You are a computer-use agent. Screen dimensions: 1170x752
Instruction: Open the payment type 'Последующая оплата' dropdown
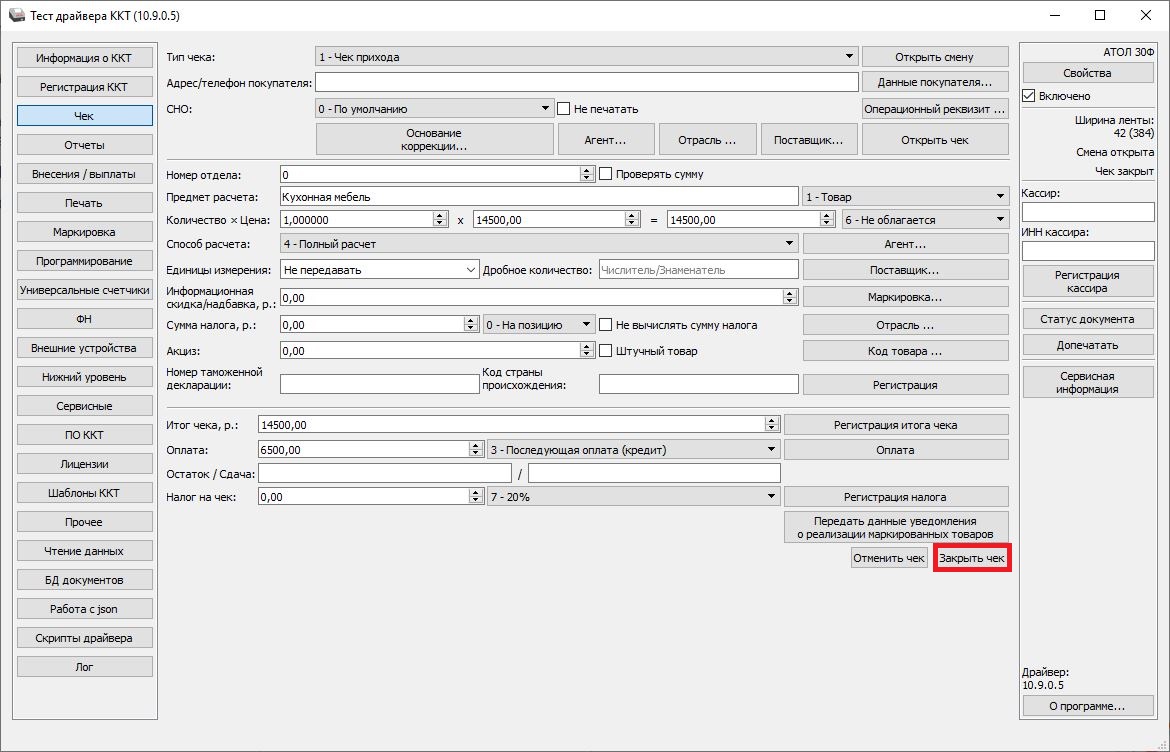tap(632, 450)
